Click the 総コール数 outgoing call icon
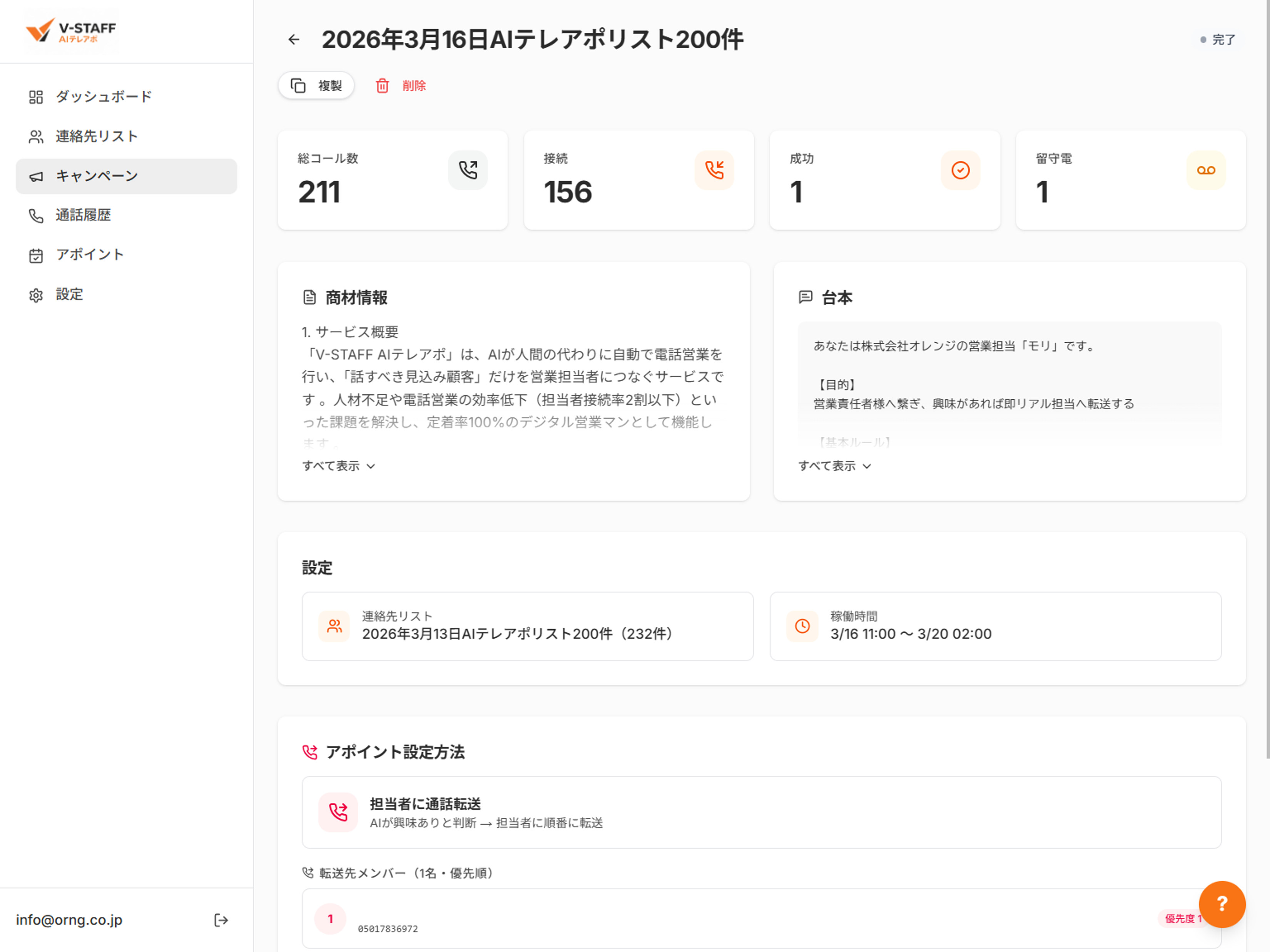Viewport: 1270px width, 952px height. point(468,170)
